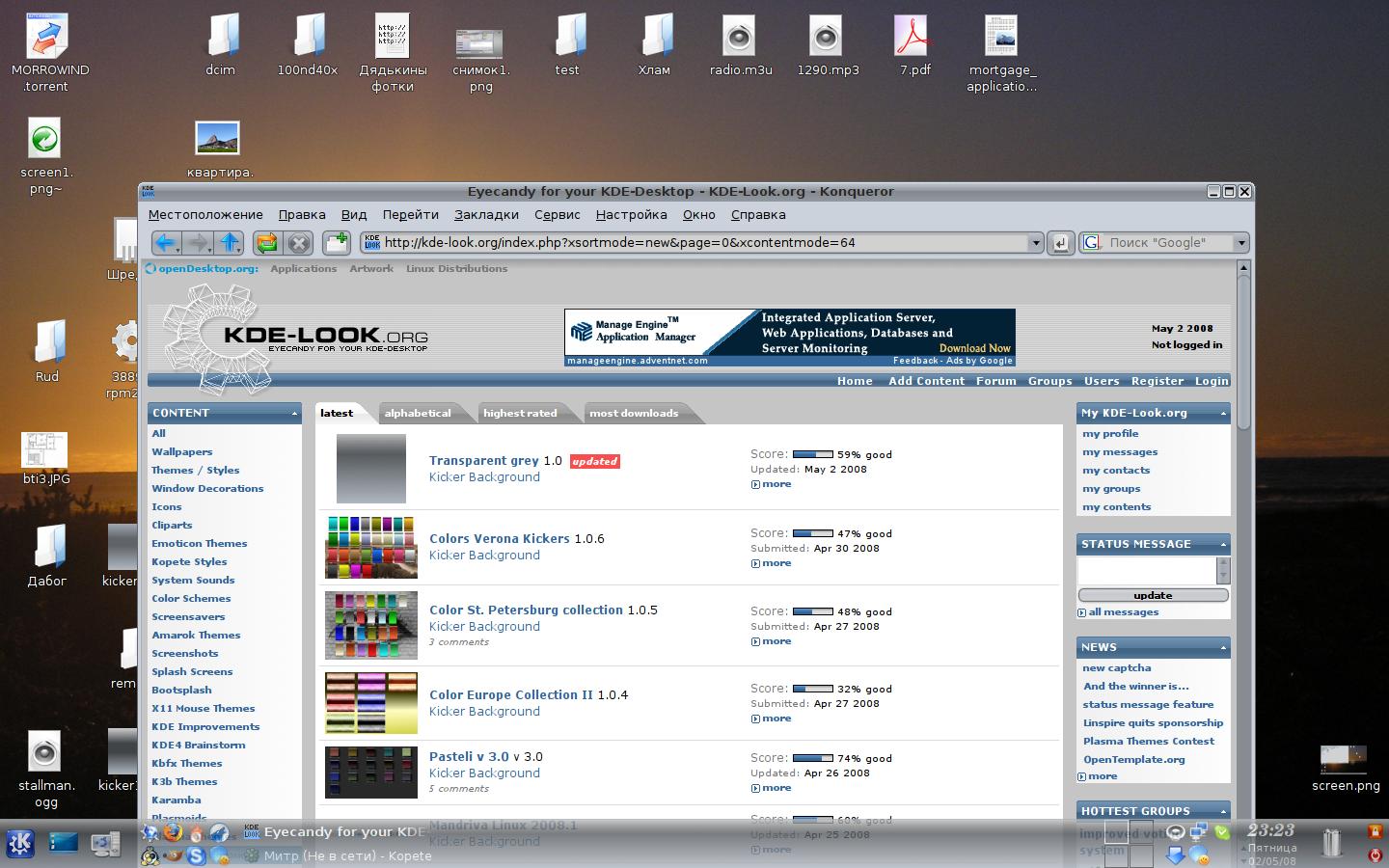The height and width of the screenshot is (868, 1389).
Task: Stop page loading via the stop icon
Action: click(299, 243)
